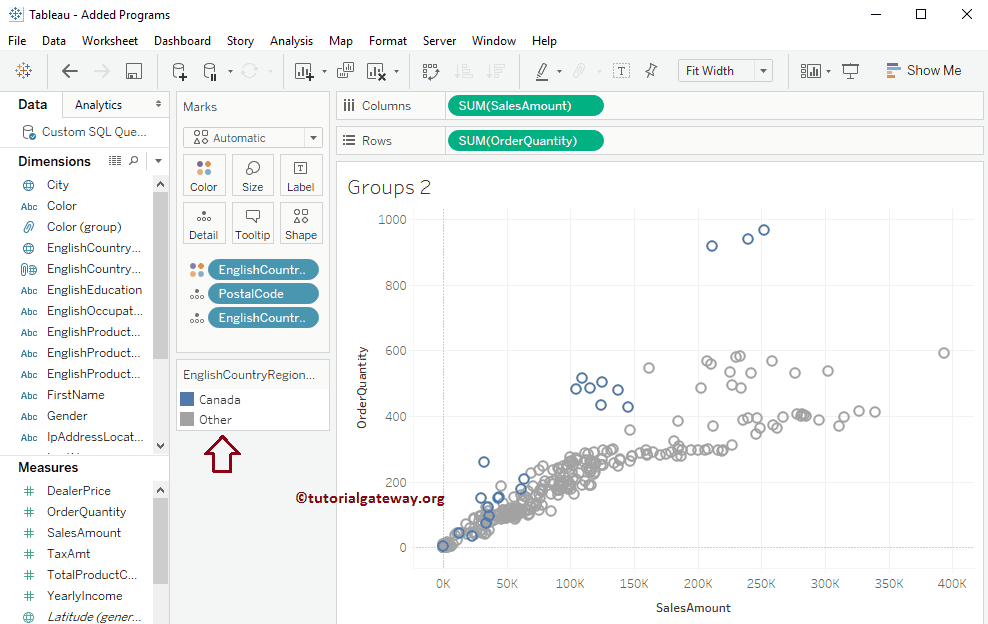The width and height of the screenshot is (988, 624).
Task: Select the Other gray legend swatch
Action: point(187,419)
